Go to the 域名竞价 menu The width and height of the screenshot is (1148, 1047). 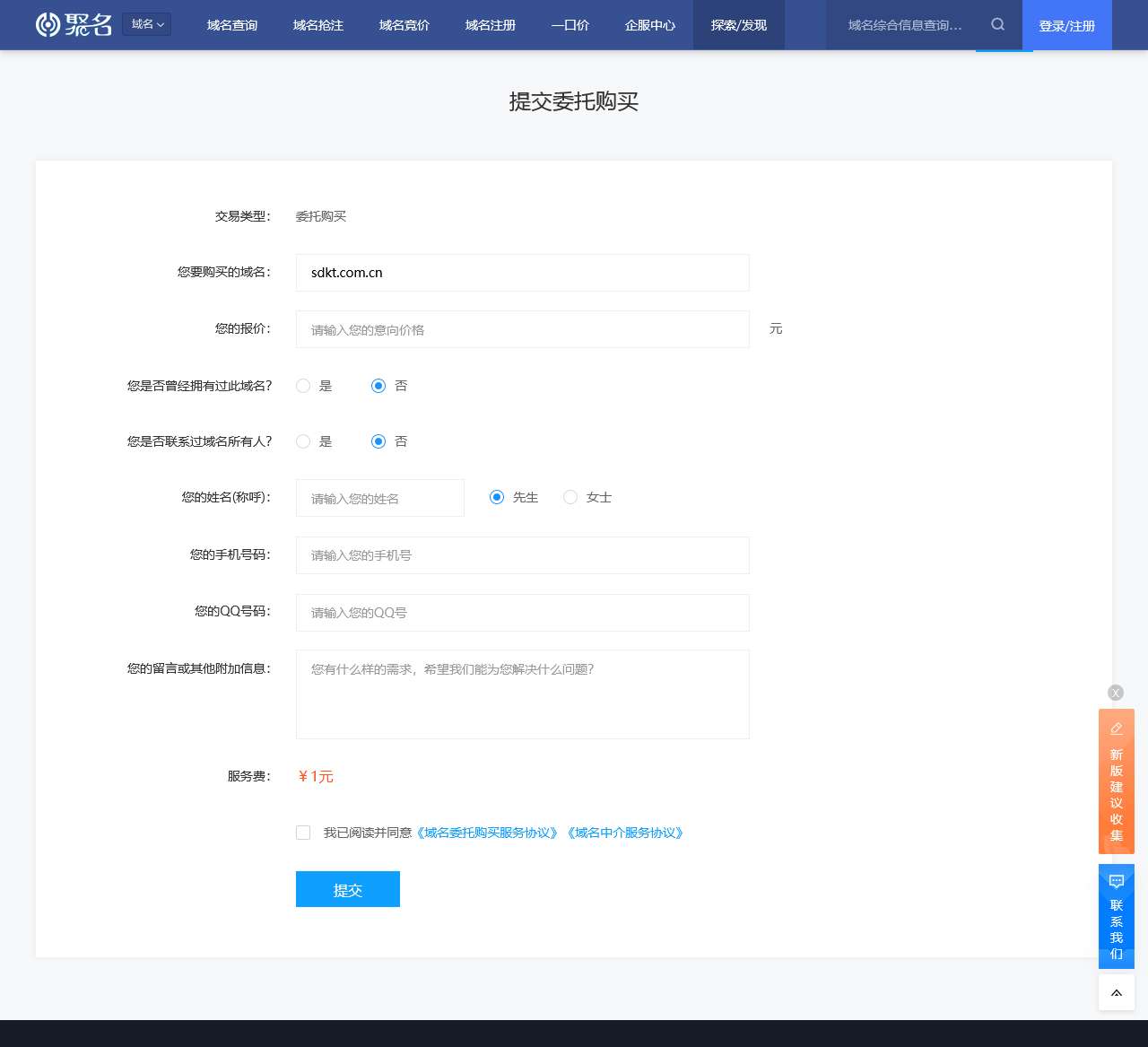404,25
